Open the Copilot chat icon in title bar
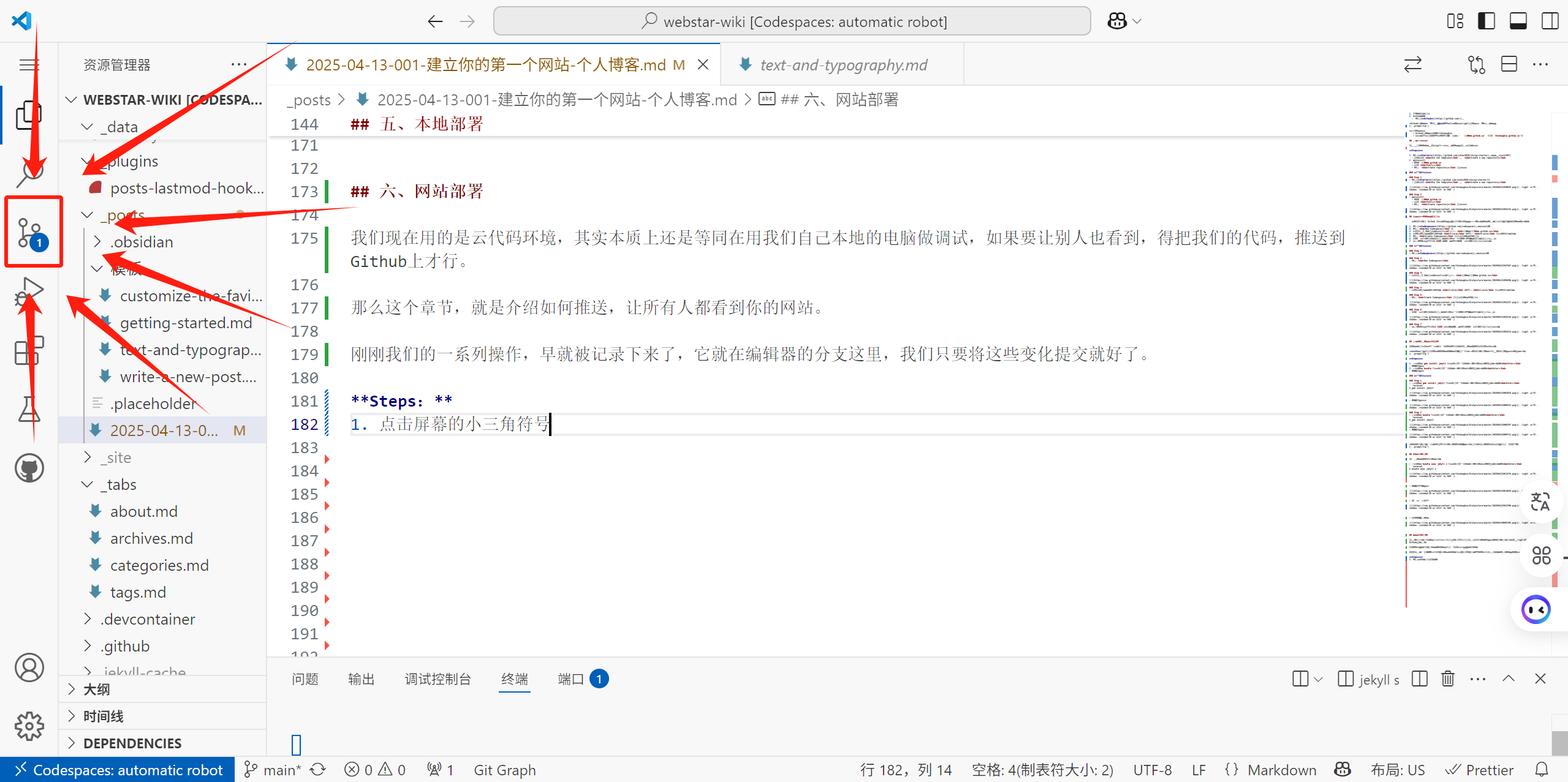The image size is (1568, 782). 1117,21
